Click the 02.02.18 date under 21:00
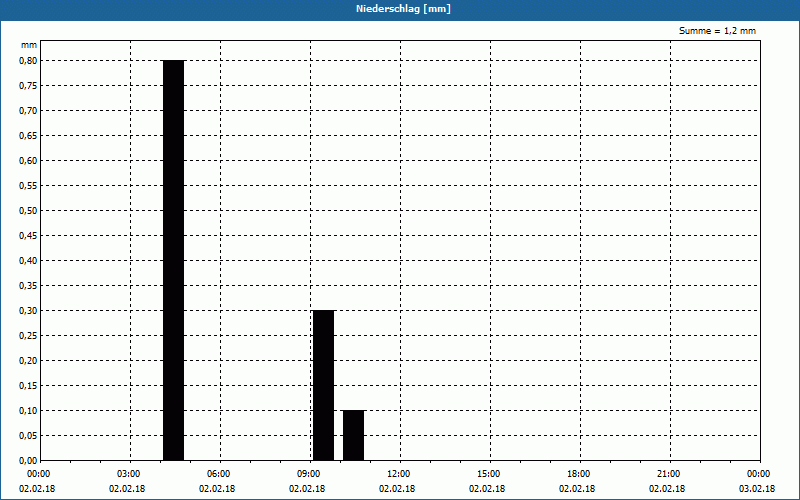The width and height of the screenshot is (800, 500). pyautogui.click(x=667, y=489)
